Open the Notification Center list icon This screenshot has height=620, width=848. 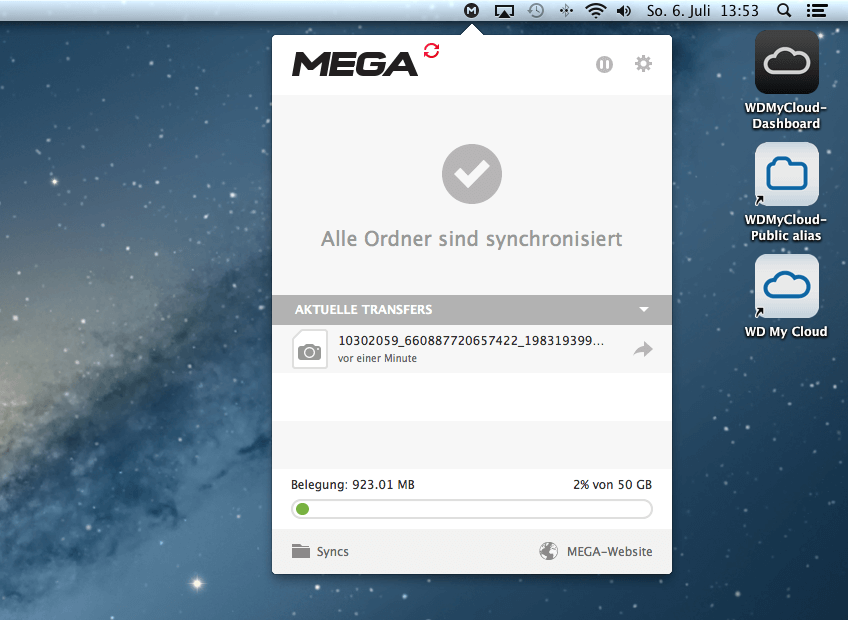[x=817, y=10]
